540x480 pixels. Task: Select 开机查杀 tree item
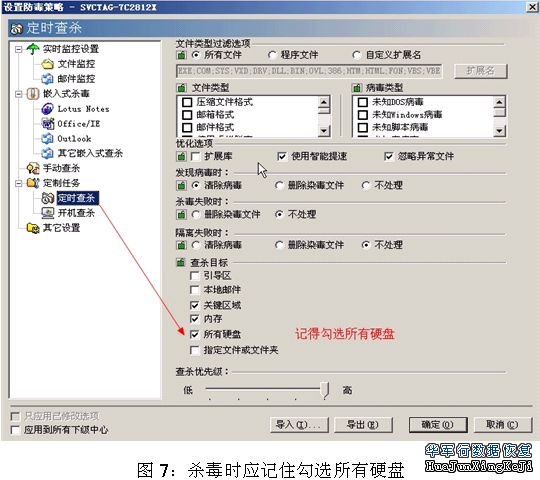tap(76, 213)
